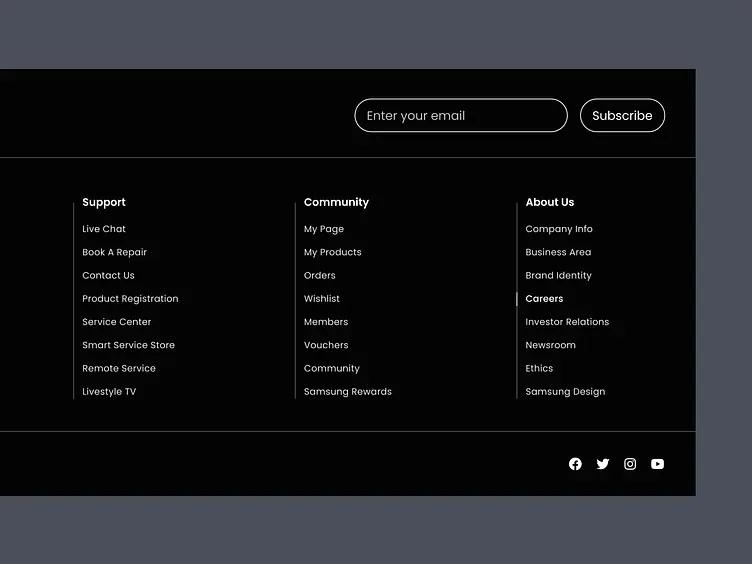752x564 pixels.
Task: Open Livestyle TV link
Action: point(109,391)
